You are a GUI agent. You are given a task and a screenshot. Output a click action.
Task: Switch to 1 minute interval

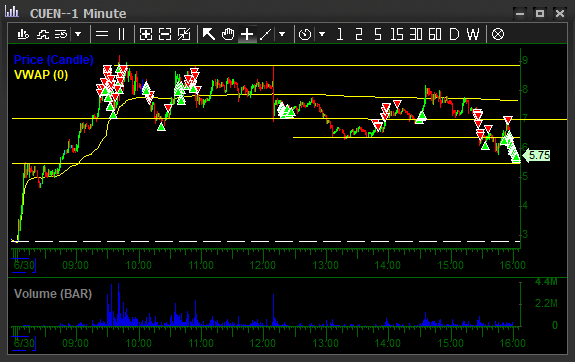[x=340, y=34]
